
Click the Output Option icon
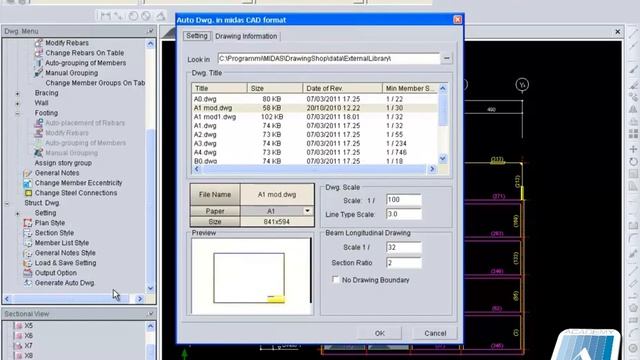pyautogui.click(x=28, y=273)
